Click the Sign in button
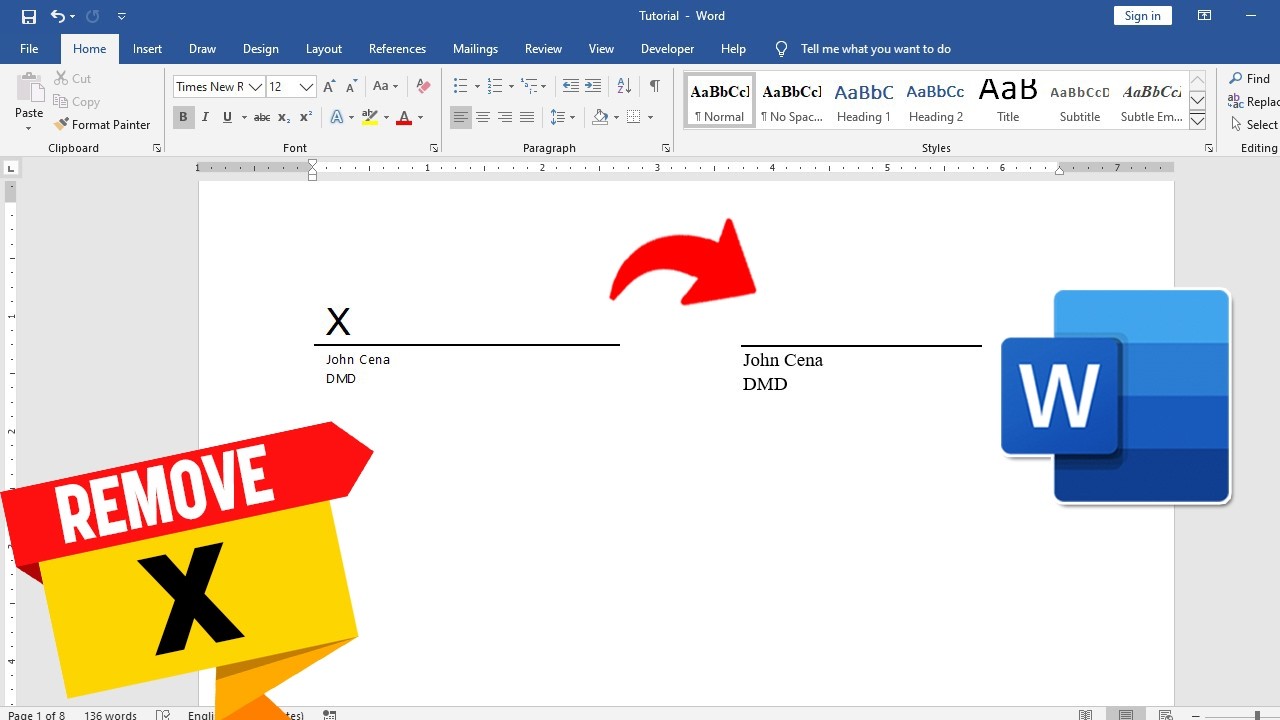The width and height of the screenshot is (1280, 720). coord(1142,16)
